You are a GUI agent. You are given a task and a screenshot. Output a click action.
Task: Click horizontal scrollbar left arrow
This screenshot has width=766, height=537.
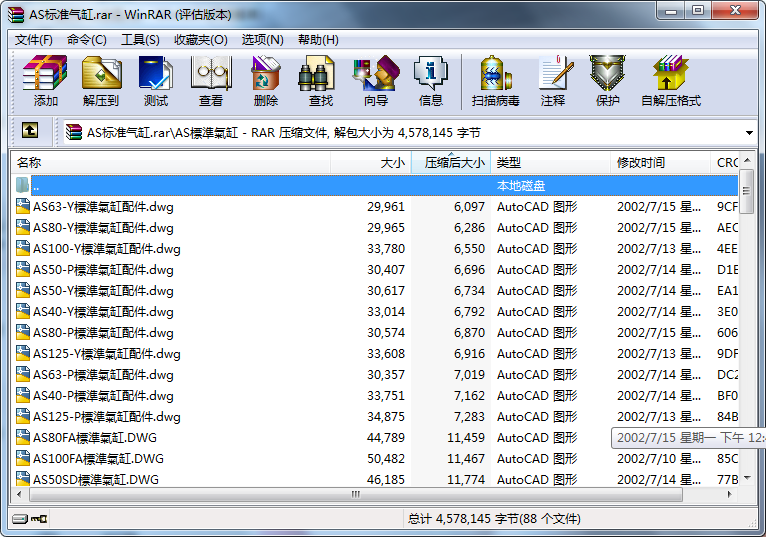coord(20,494)
